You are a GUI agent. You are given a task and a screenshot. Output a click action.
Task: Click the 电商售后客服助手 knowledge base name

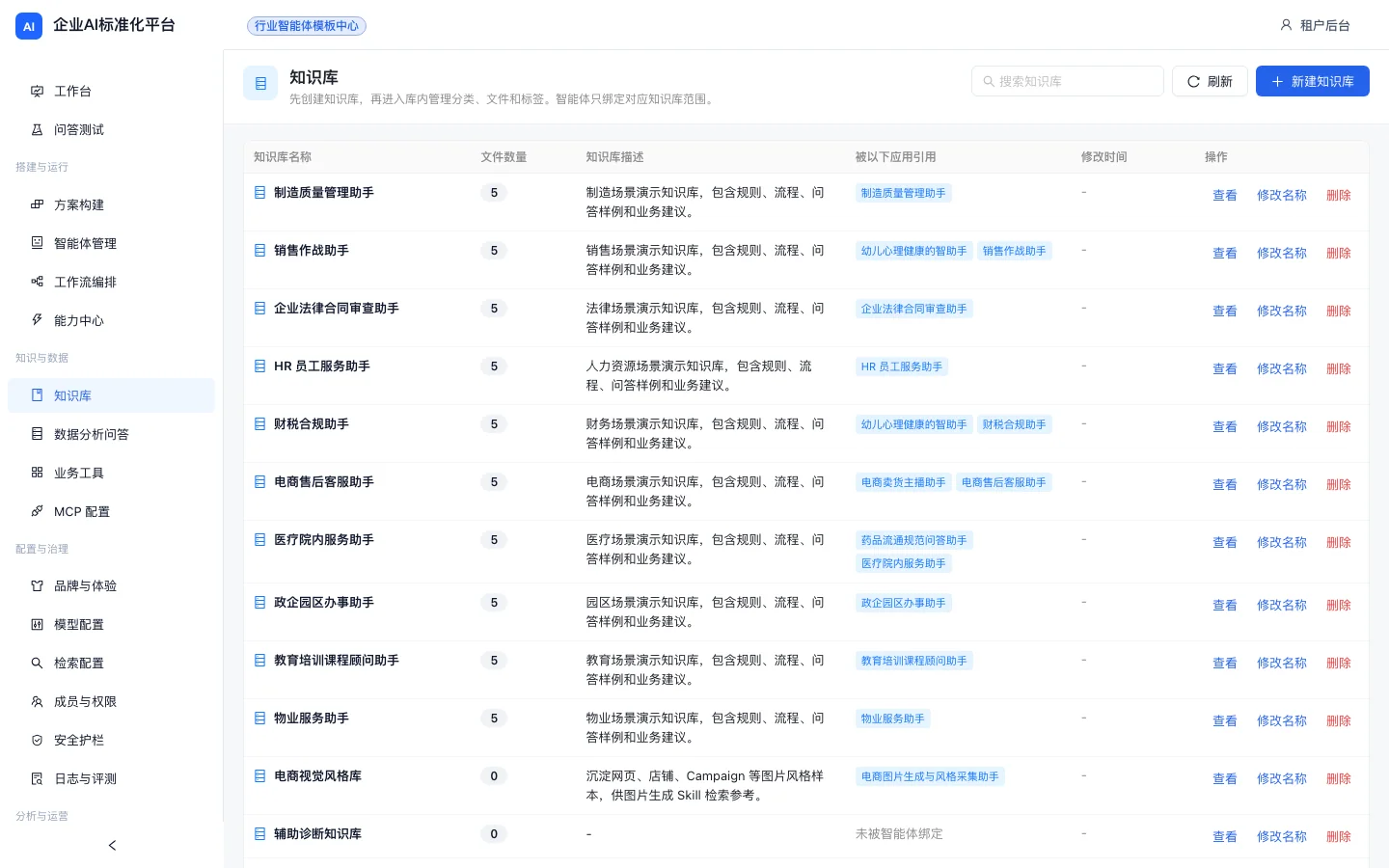point(324,482)
